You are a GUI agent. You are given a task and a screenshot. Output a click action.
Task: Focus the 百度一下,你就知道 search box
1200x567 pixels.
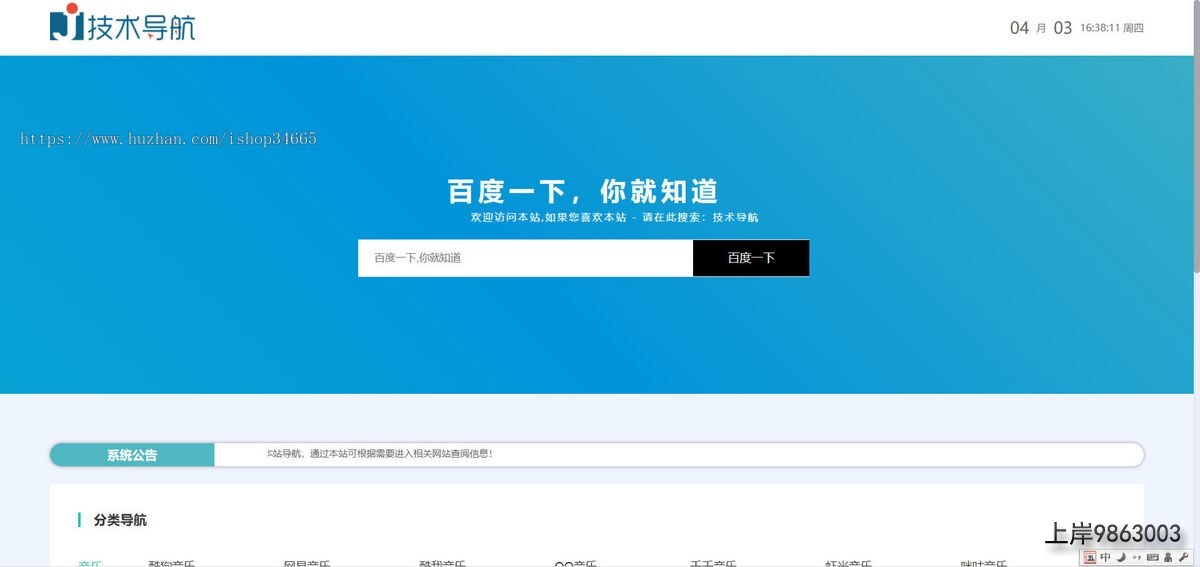tap(525, 258)
